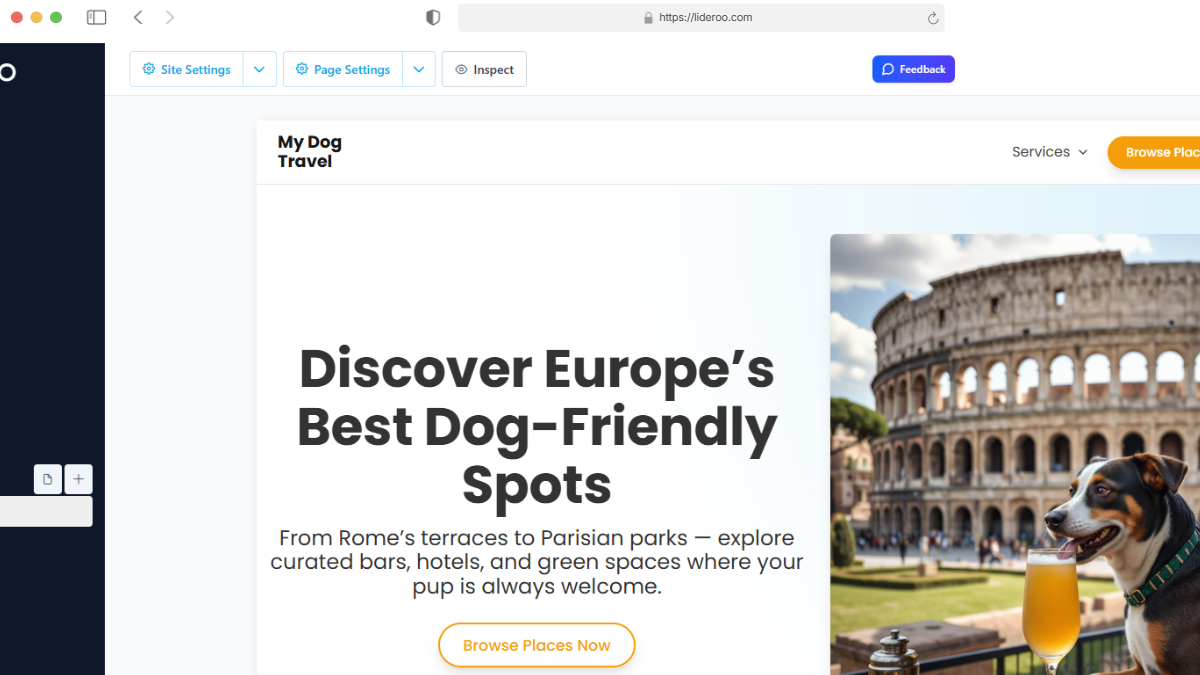The image size is (1200, 675).
Task: Open the Services dropdown menu
Action: click(x=1049, y=152)
